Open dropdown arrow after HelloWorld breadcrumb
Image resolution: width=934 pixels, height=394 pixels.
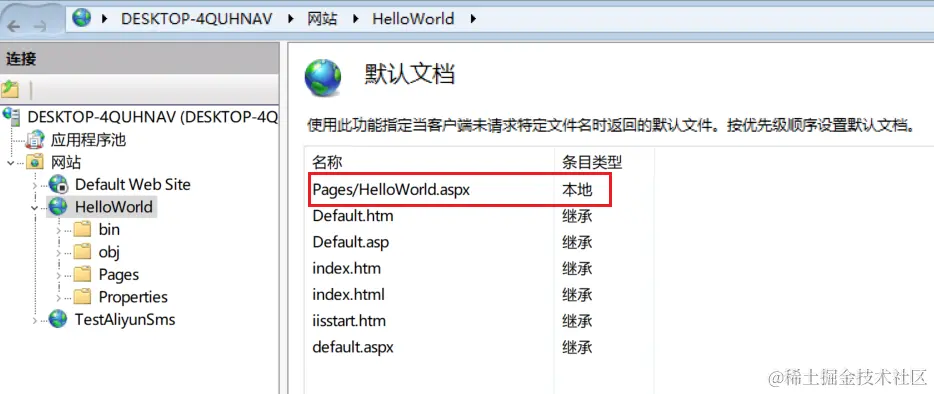coord(474,18)
